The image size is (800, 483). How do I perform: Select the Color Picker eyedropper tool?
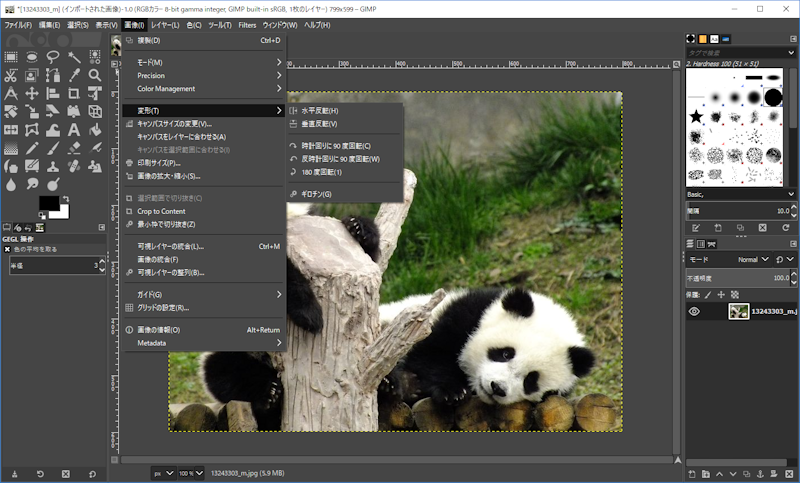tap(74, 75)
